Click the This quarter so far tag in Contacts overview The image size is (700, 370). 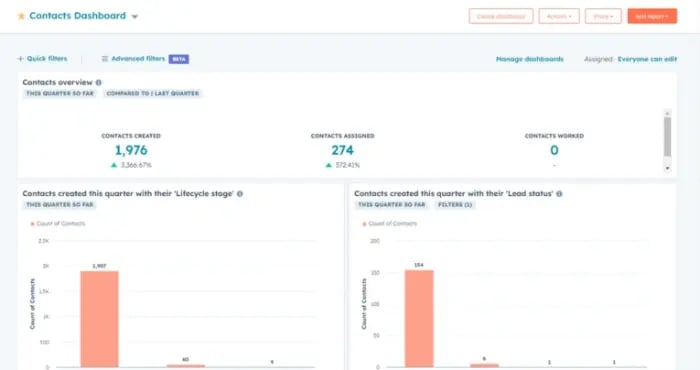(60, 93)
